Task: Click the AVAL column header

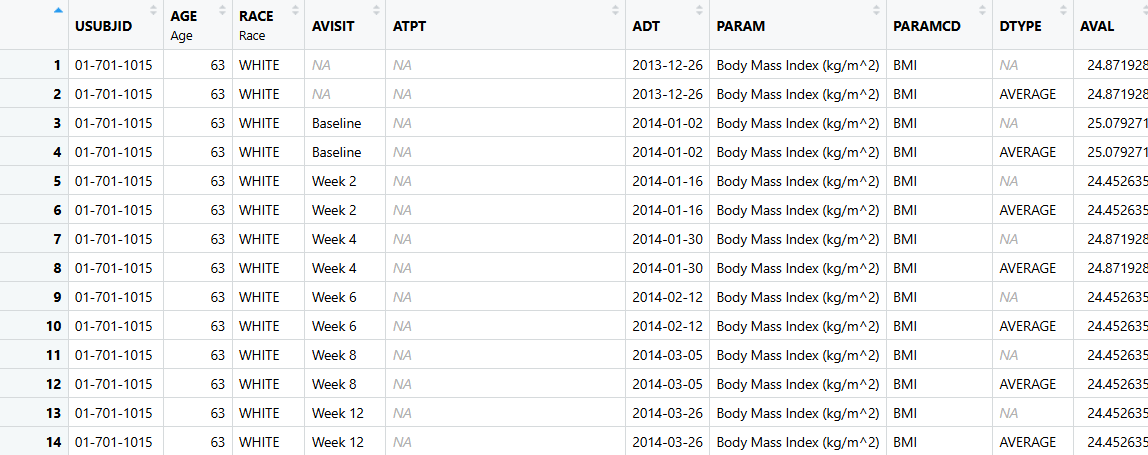Action: [1097, 26]
